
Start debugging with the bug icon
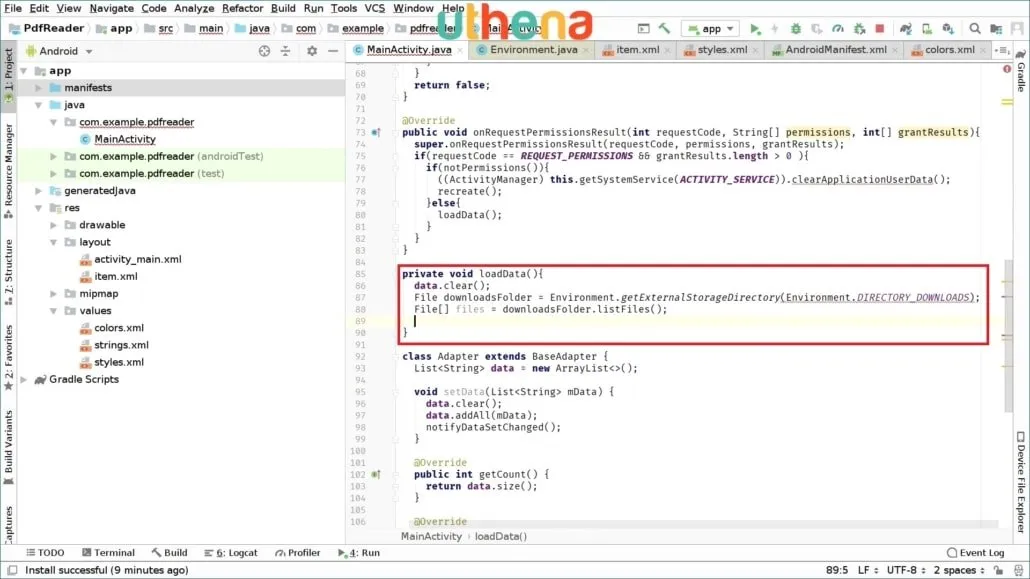[x=795, y=29]
